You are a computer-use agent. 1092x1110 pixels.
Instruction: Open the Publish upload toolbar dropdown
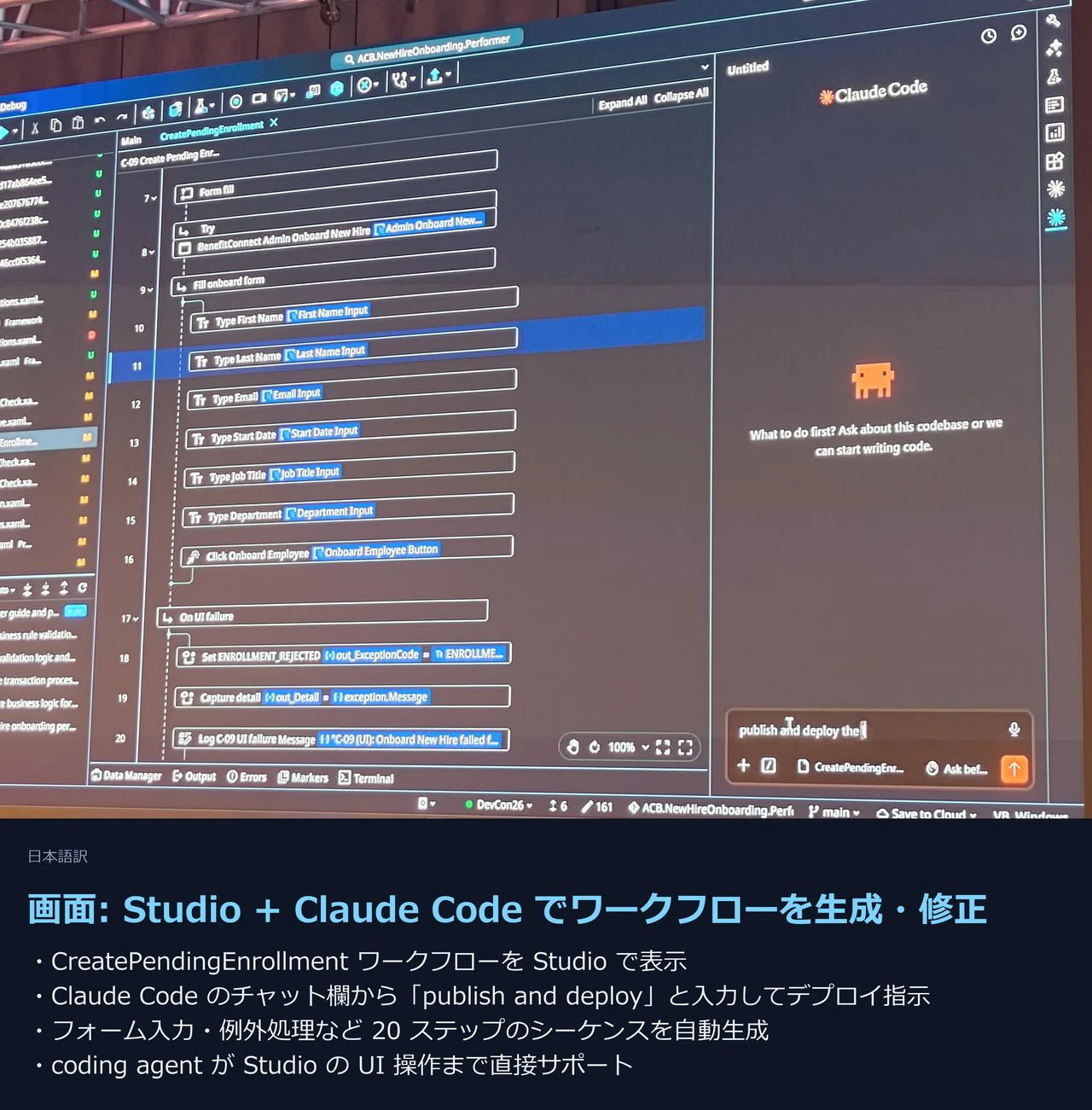[439, 76]
